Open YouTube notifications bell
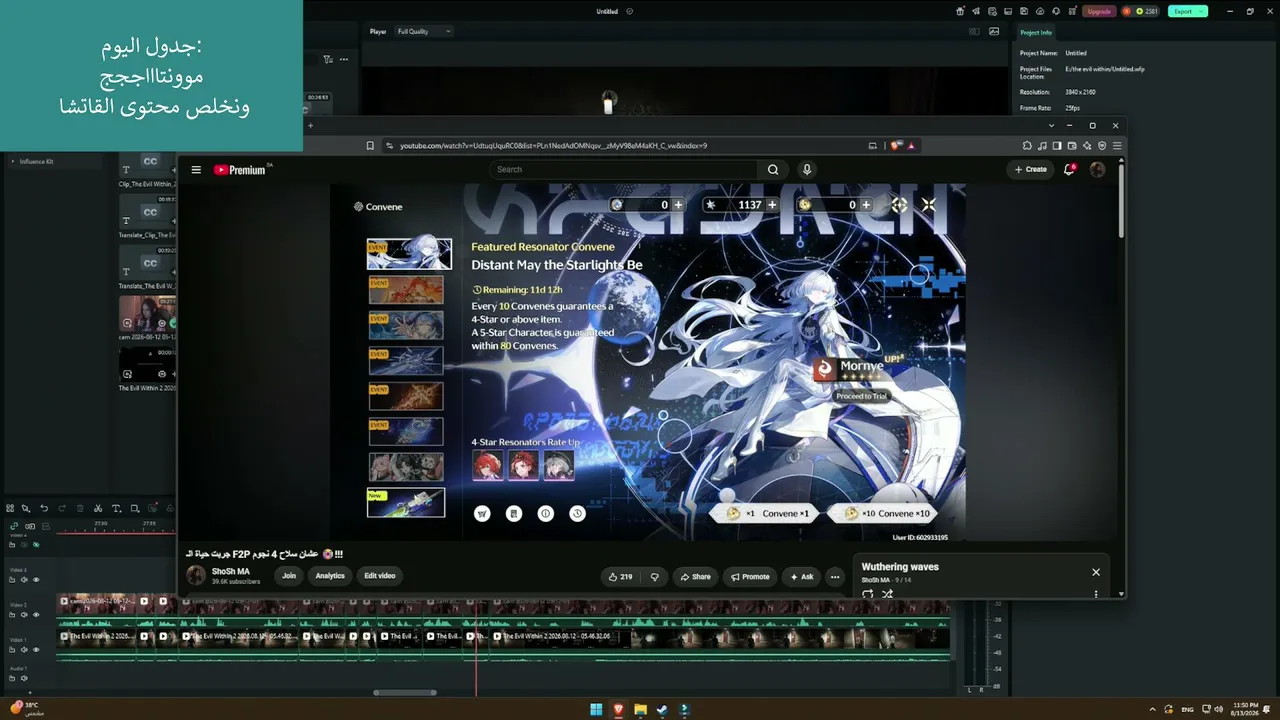1280x720 pixels. (1069, 170)
